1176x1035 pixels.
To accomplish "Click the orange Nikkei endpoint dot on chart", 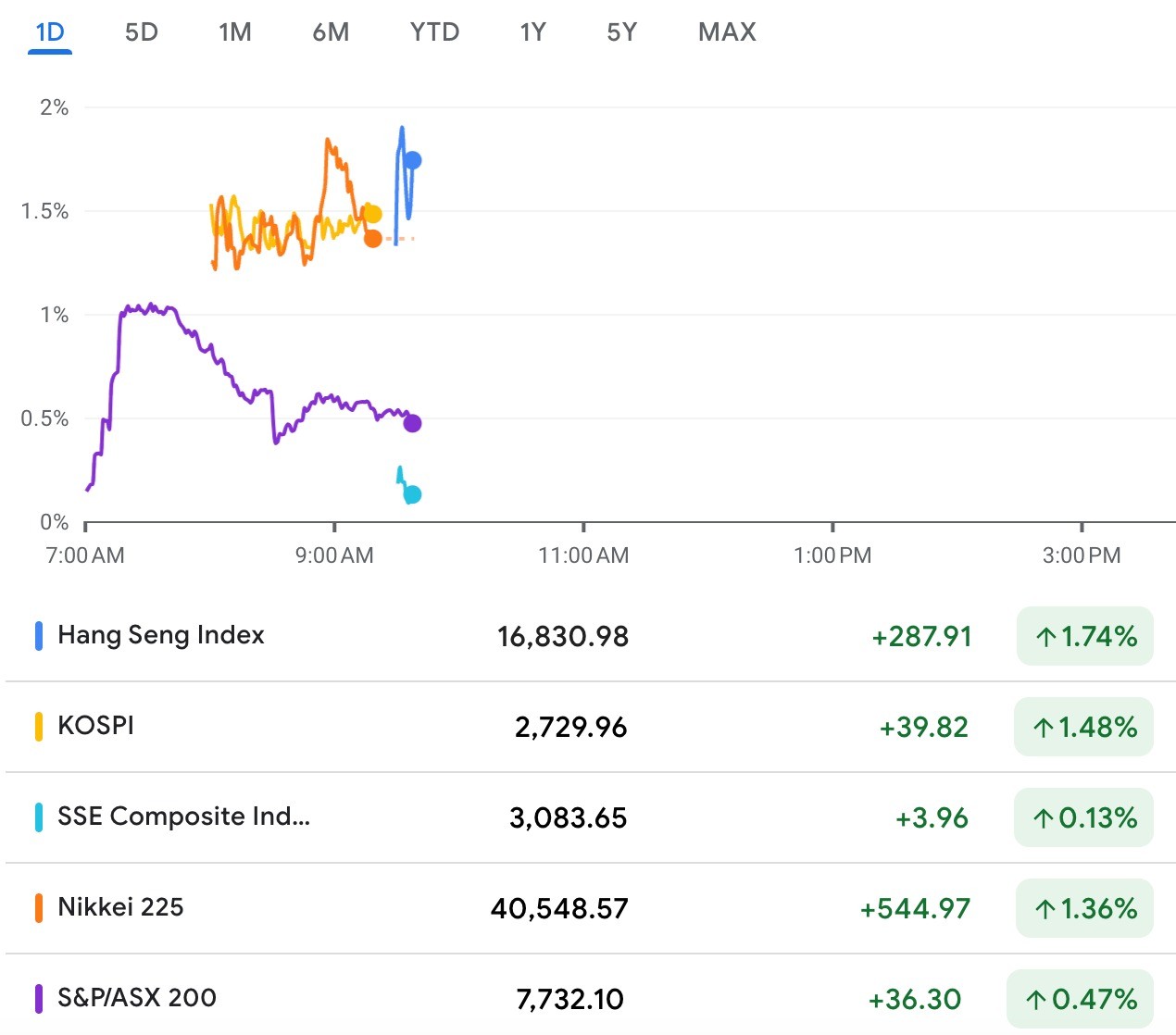I will click(x=372, y=239).
